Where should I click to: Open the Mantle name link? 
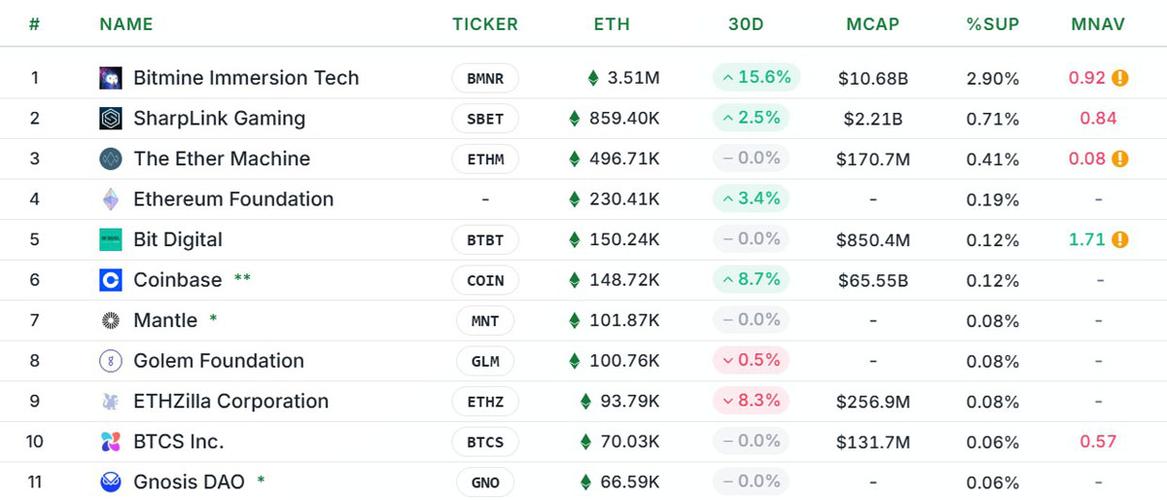click(x=165, y=321)
